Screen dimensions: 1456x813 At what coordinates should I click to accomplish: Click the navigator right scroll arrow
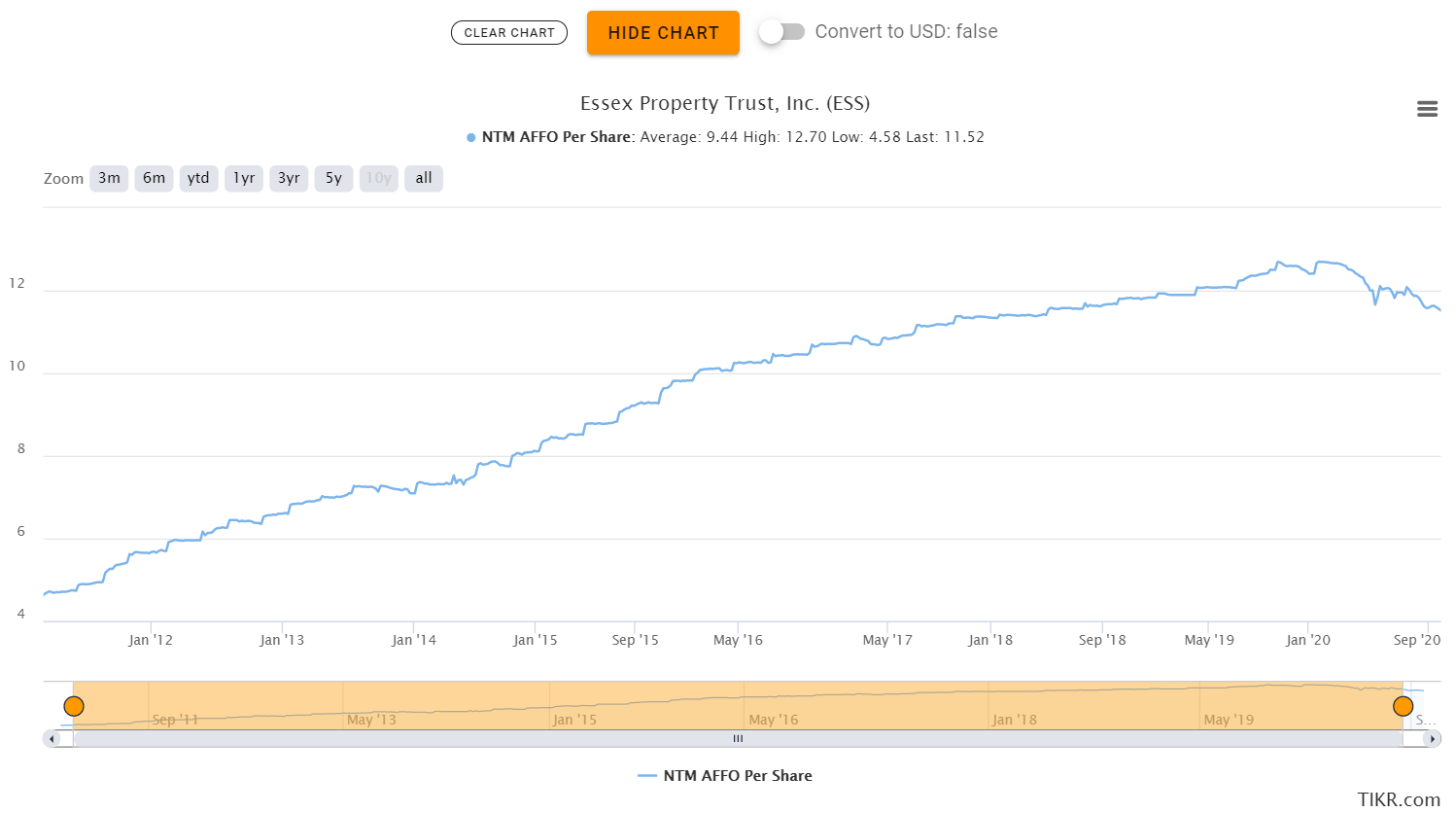1432,739
